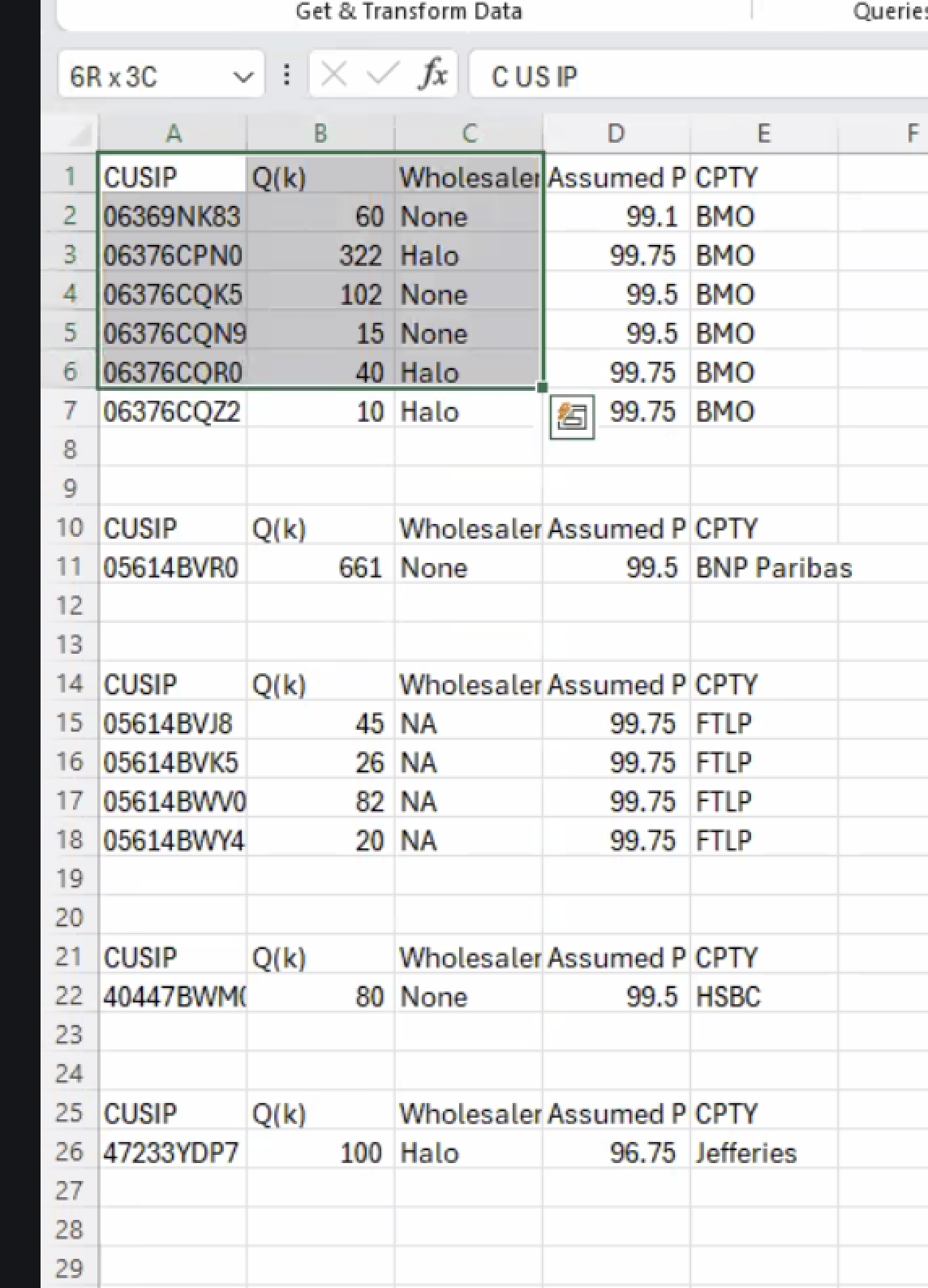This screenshot has height=1288, width=928.
Task: Click the HSBC cell in row 22
Action: click(728, 996)
